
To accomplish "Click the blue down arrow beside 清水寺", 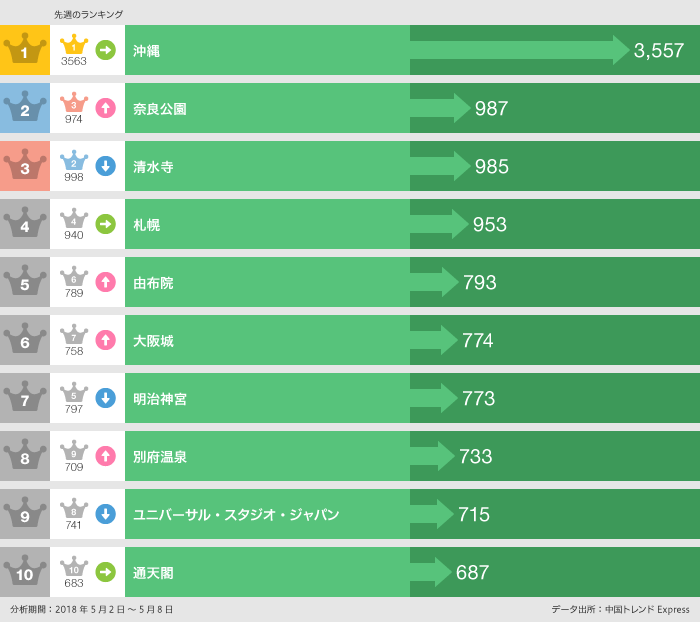I will click(x=106, y=166).
